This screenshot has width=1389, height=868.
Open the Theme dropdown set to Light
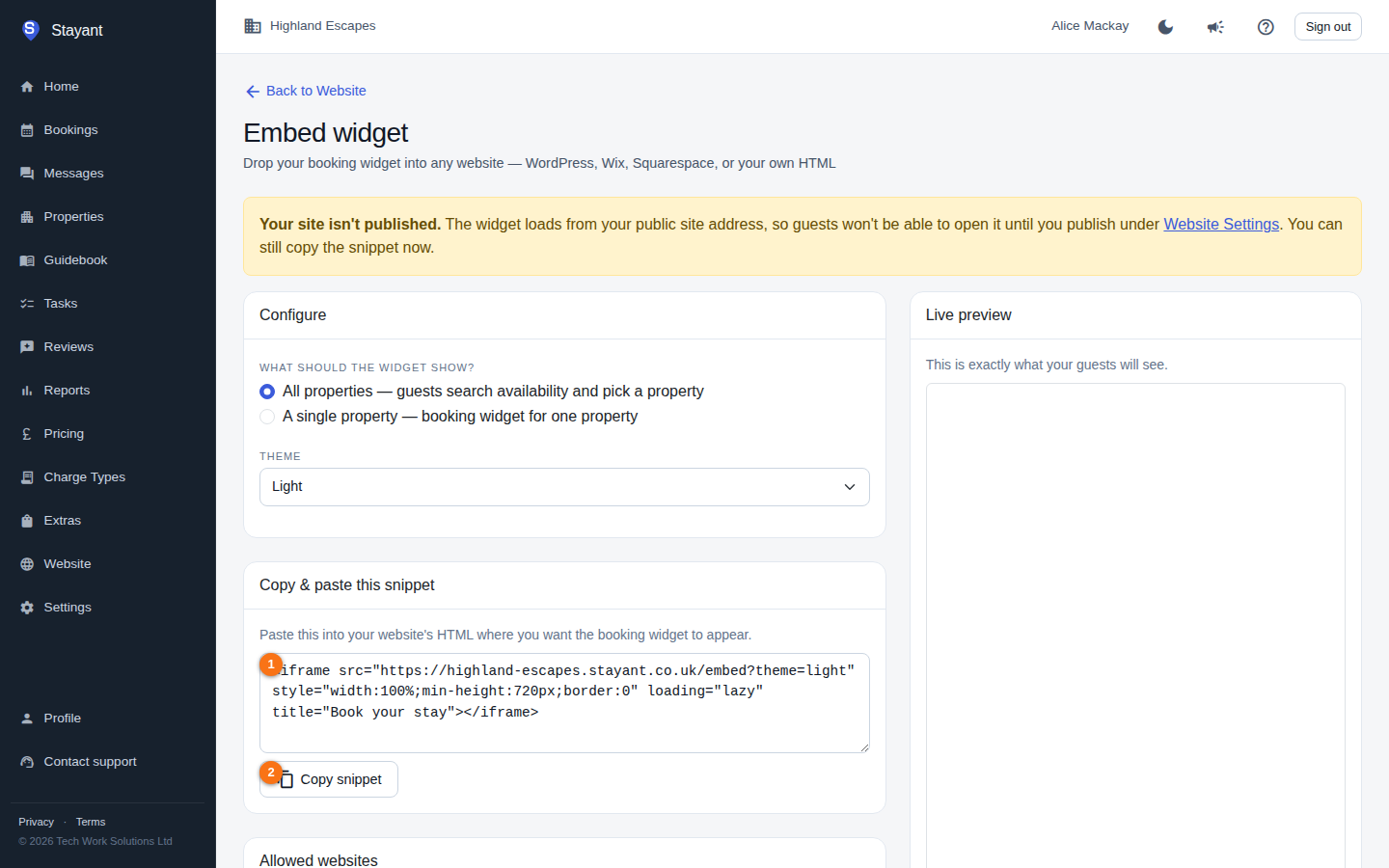[564, 487]
